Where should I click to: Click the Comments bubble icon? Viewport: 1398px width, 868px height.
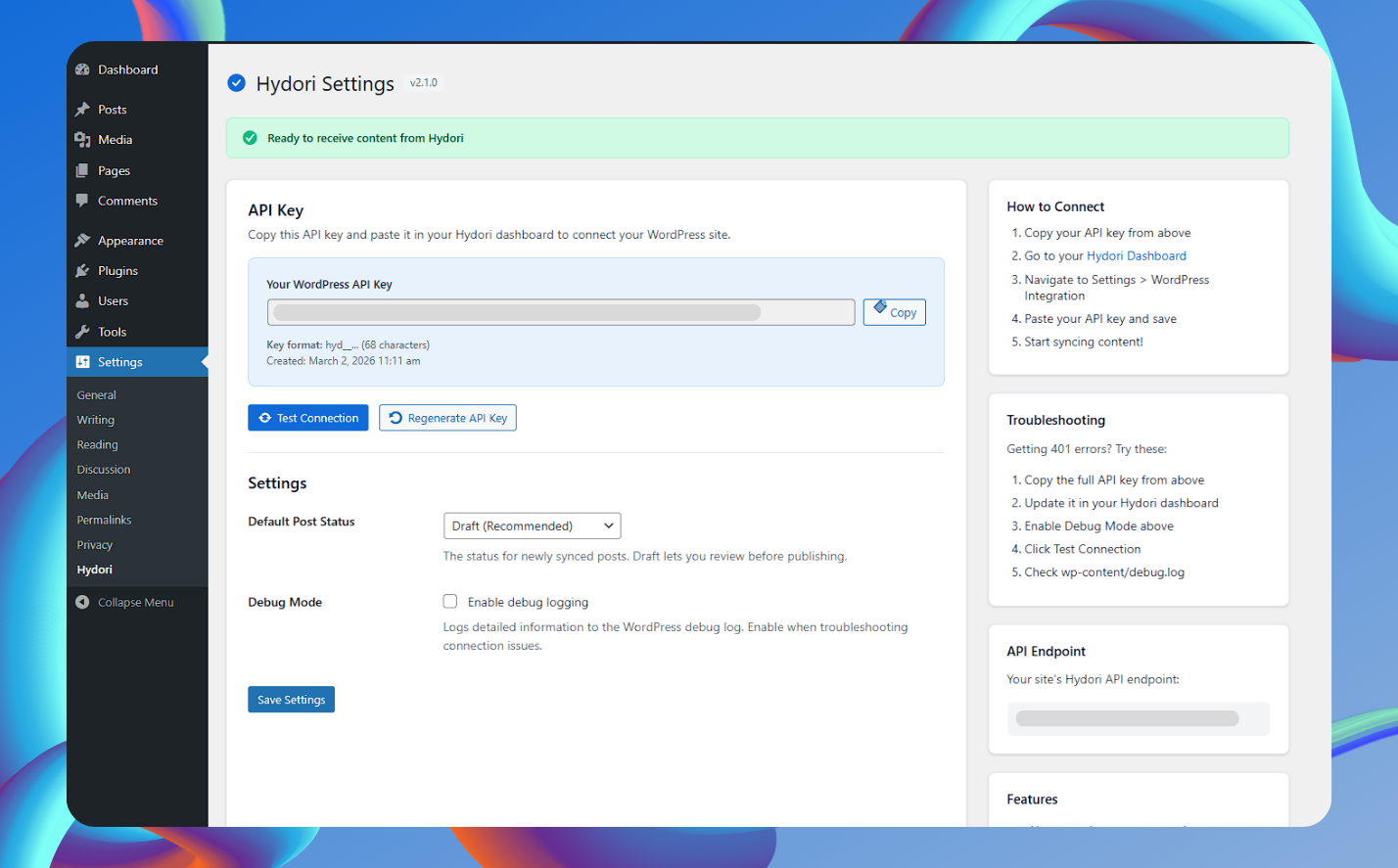pos(82,201)
